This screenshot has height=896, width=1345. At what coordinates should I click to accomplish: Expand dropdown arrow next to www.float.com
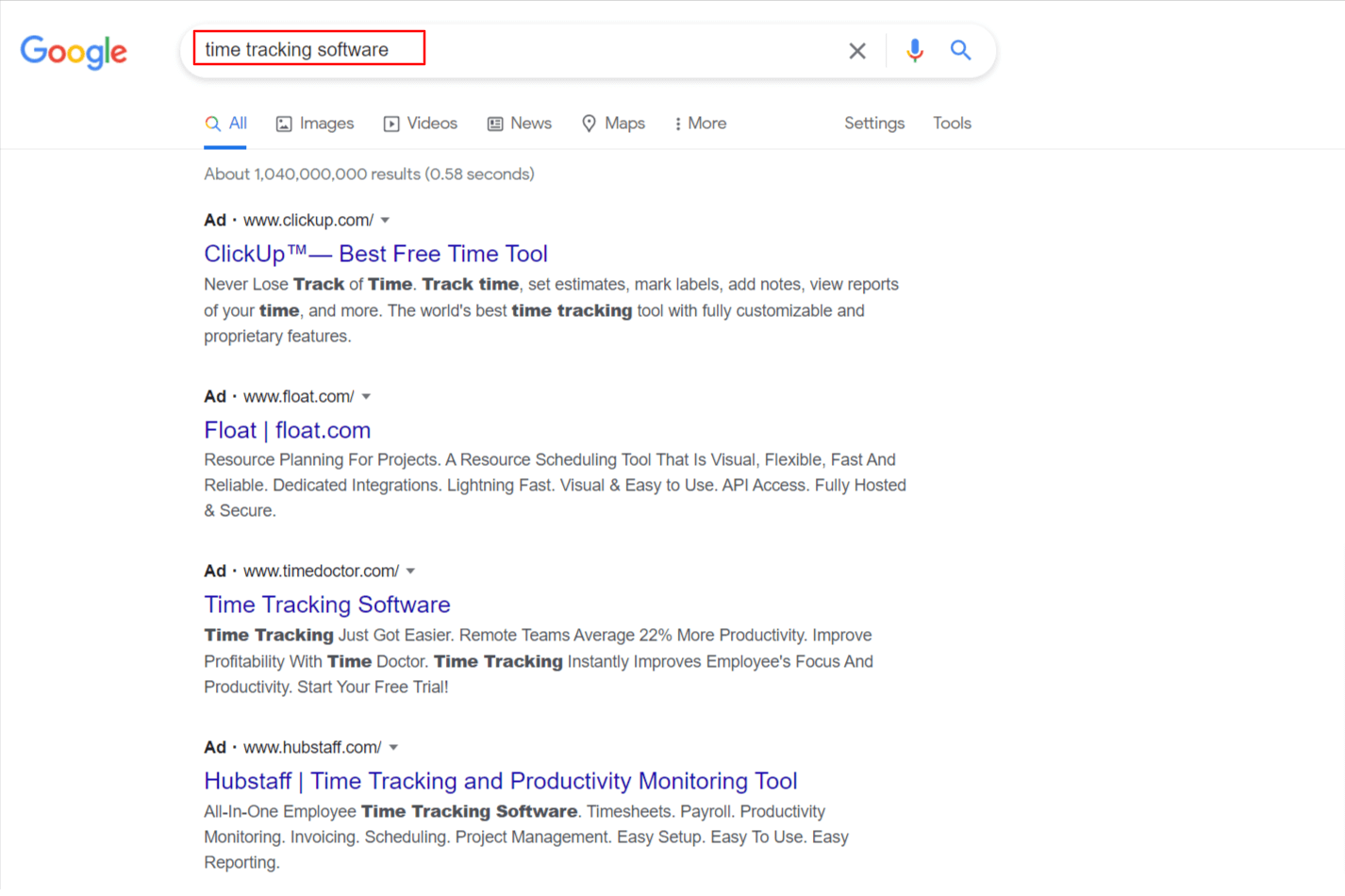366,397
